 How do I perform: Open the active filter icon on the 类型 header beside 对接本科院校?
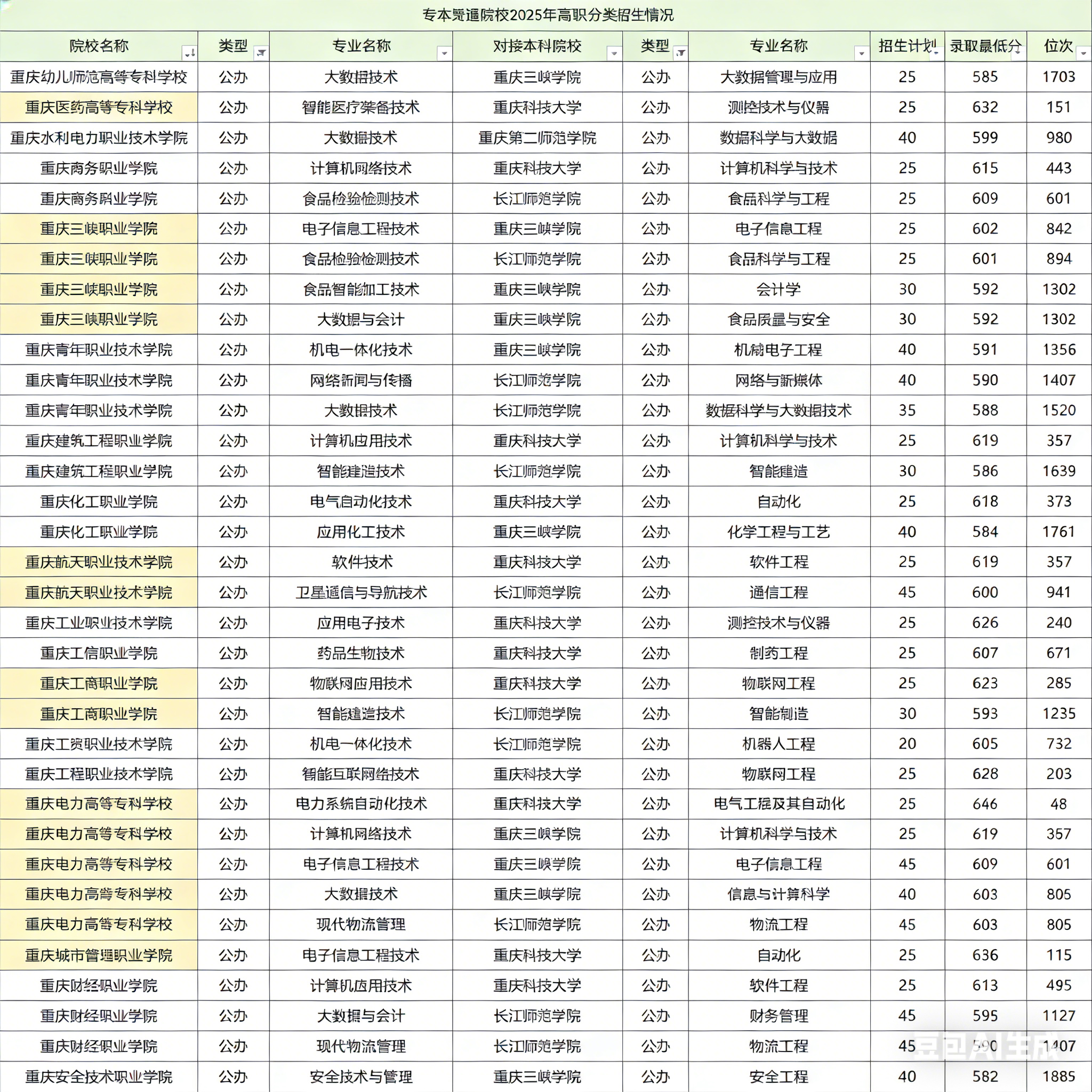pyautogui.click(x=681, y=53)
